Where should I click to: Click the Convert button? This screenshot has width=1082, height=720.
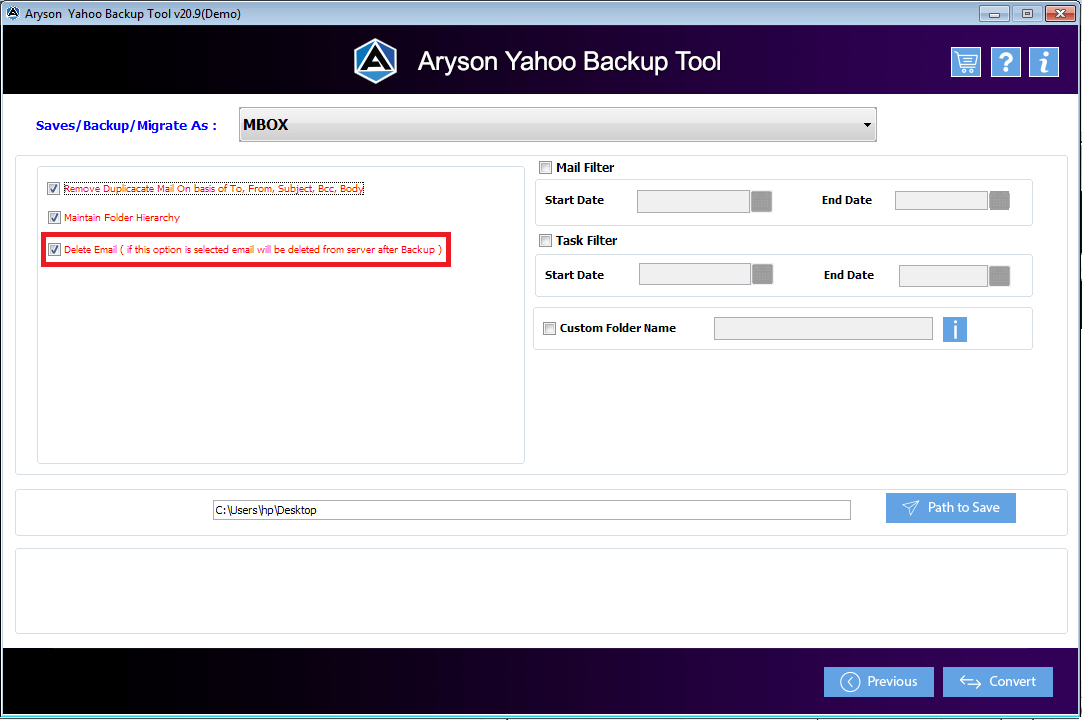pos(997,681)
